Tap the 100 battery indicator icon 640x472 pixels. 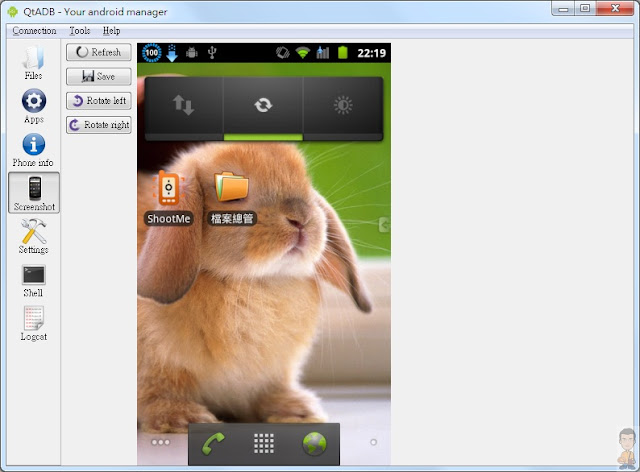[151, 53]
